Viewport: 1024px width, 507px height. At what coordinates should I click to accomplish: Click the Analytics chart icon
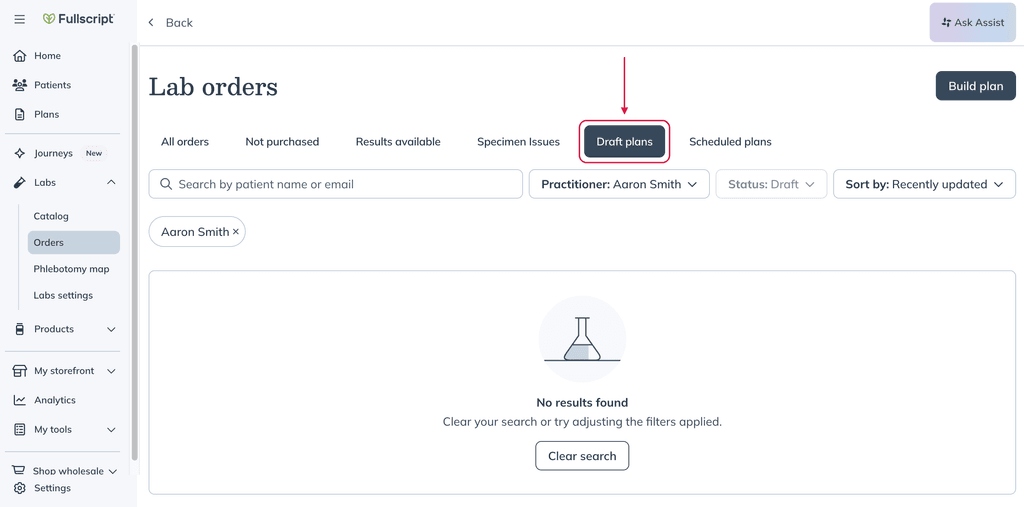click(20, 400)
